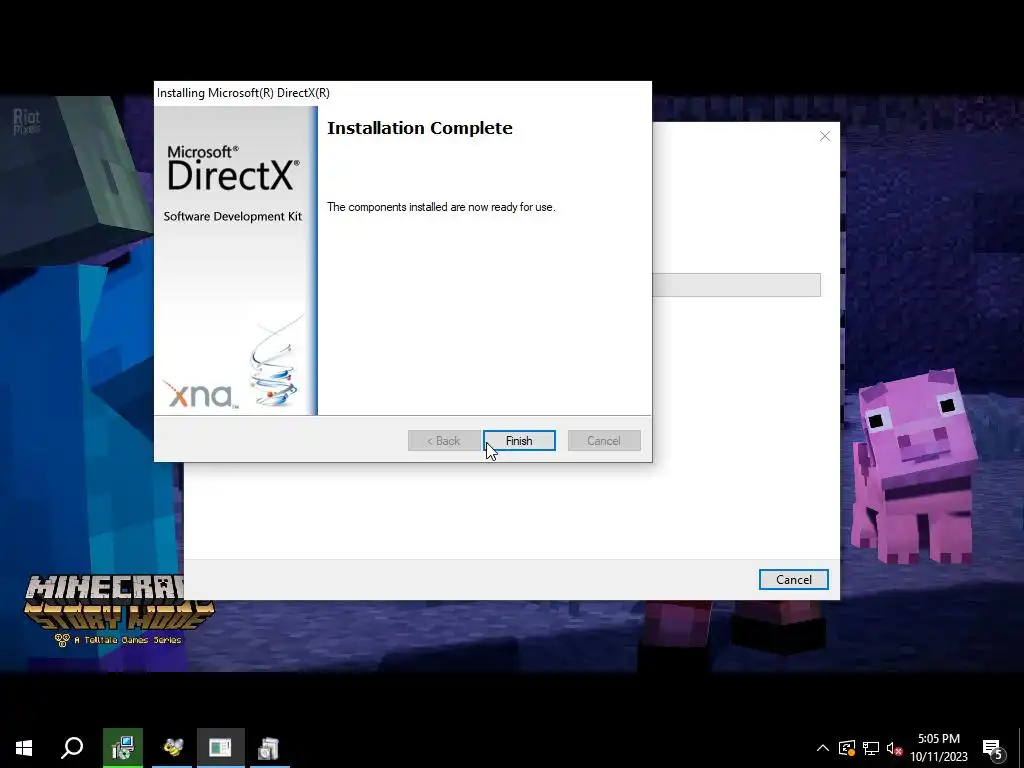This screenshot has width=1024, height=768.
Task: Open the Windows Start menu
Action: point(24,748)
